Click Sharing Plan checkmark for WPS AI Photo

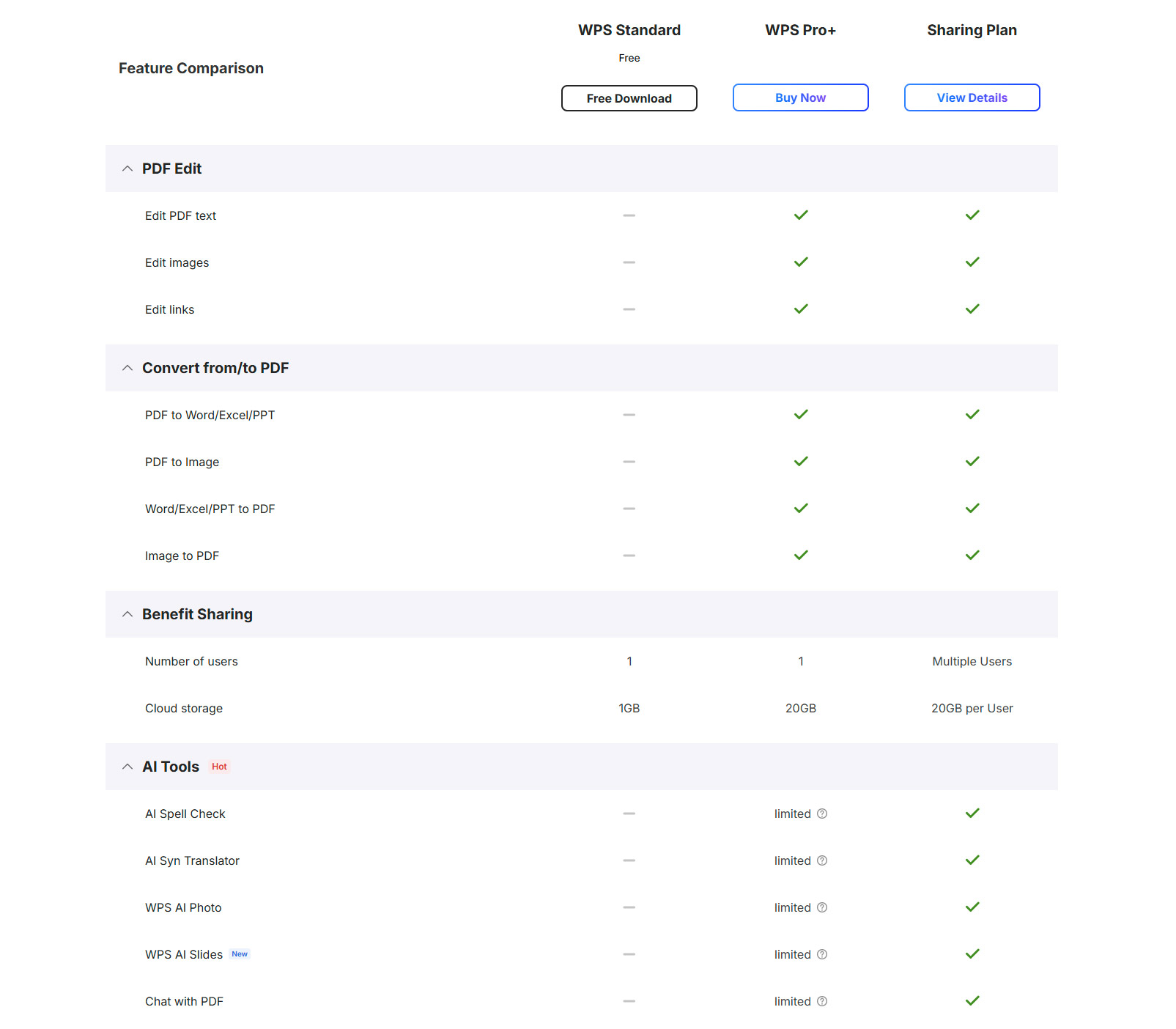tap(972, 907)
